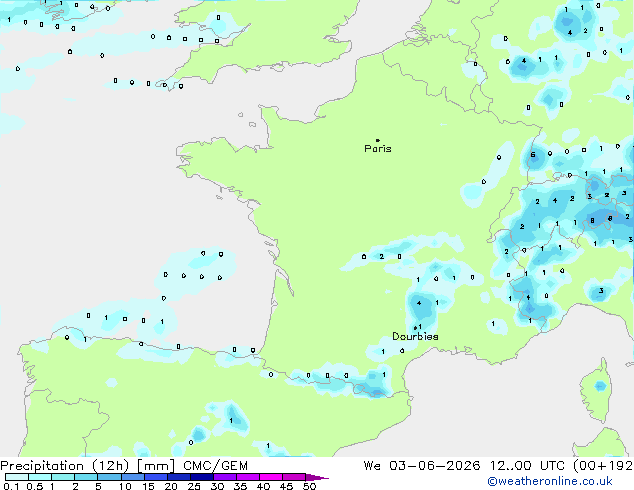
Task: Pick the legend swatch between 5 and 10
Action: pos(109,477)
